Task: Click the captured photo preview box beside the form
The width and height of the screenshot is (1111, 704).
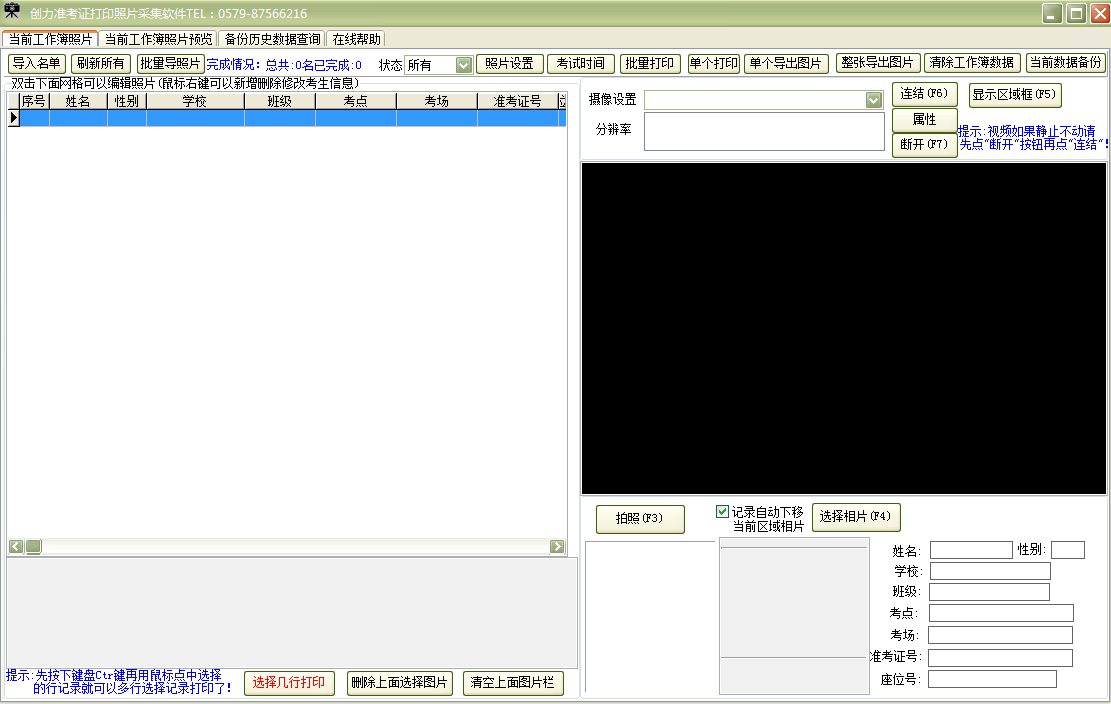Action: pyautogui.click(x=794, y=615)
